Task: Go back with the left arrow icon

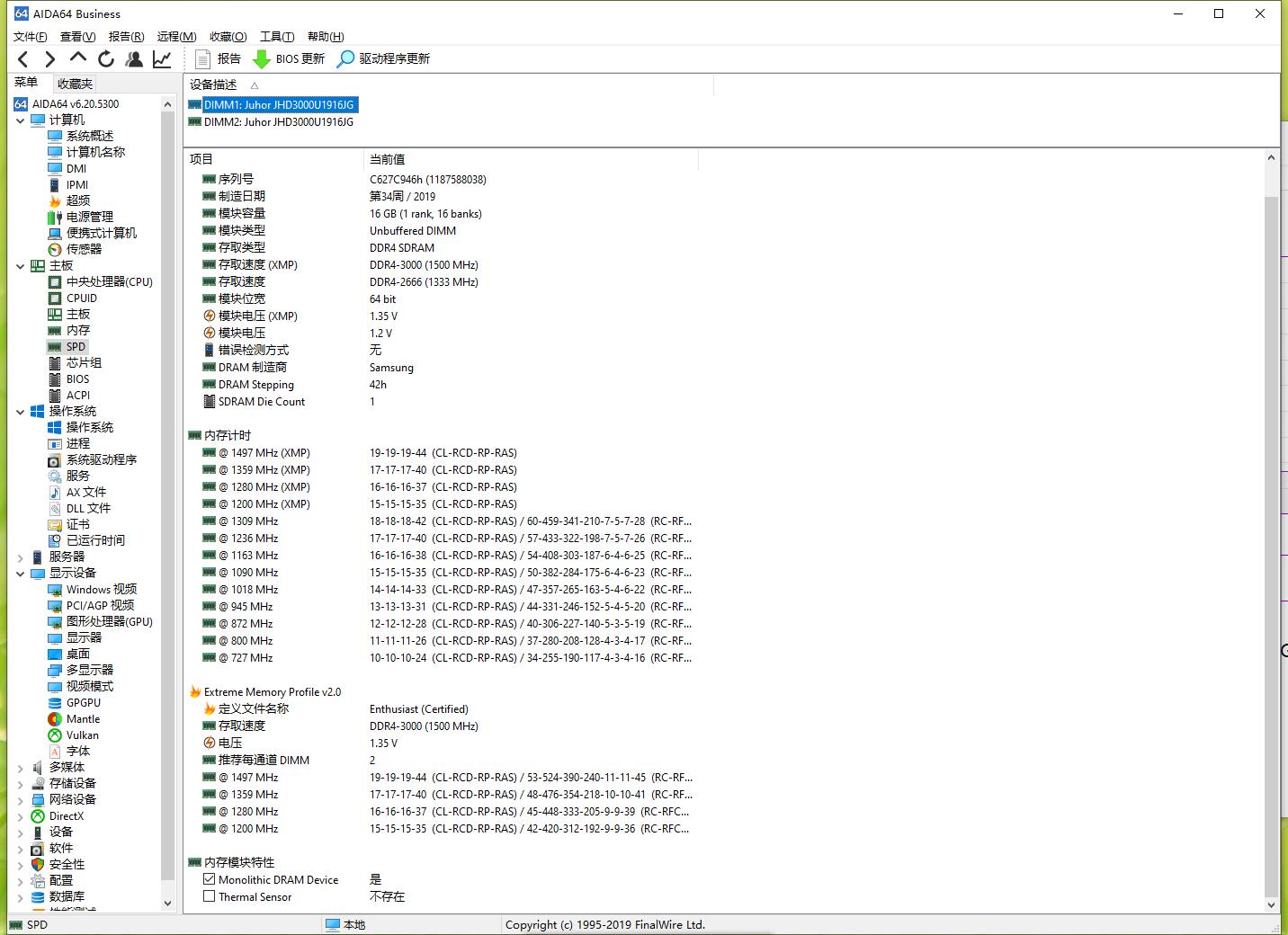Action: [23, 59]
